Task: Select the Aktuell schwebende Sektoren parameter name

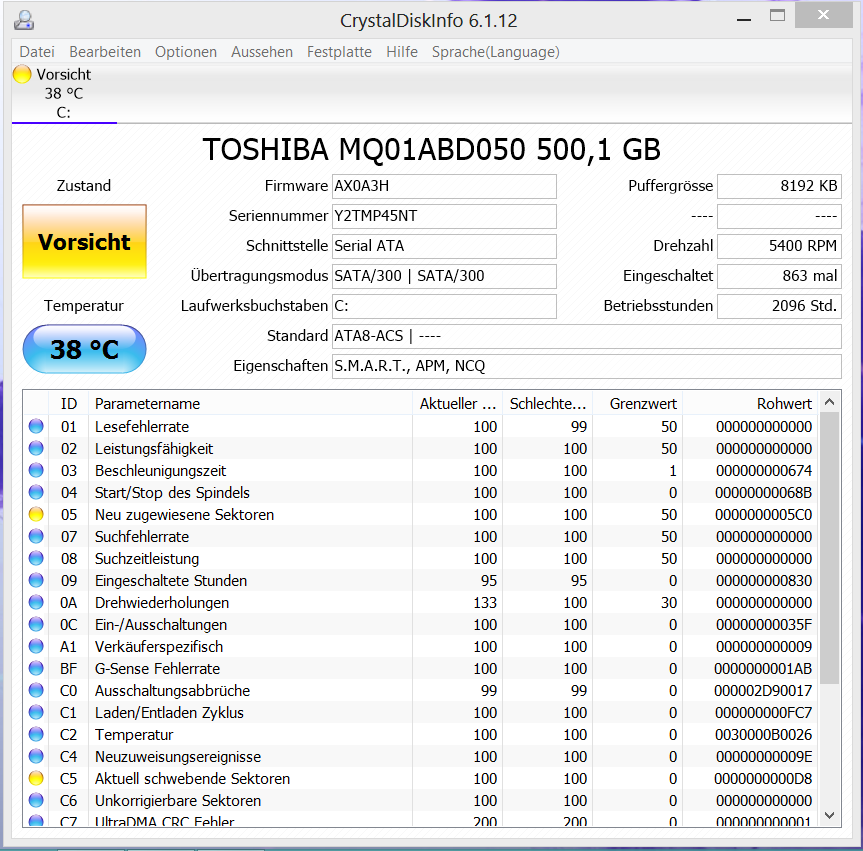Action: click(x=192, y=779)
